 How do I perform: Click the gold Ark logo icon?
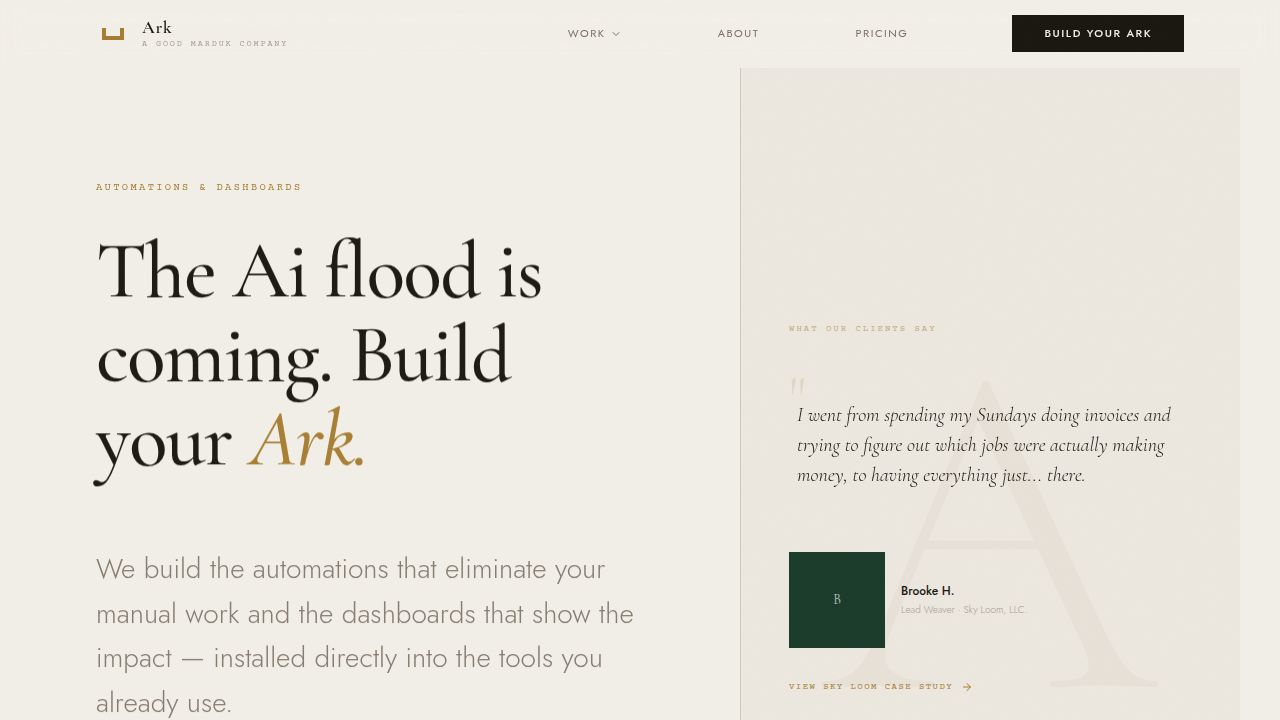pyautogui.click(x=113, y=33)
